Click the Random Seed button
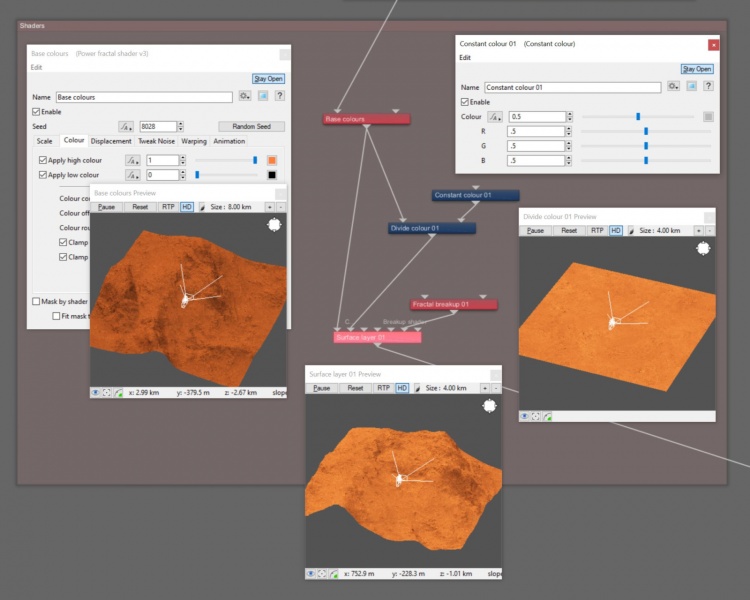This screenshot has width=750, height=600. tap(252, 126)
